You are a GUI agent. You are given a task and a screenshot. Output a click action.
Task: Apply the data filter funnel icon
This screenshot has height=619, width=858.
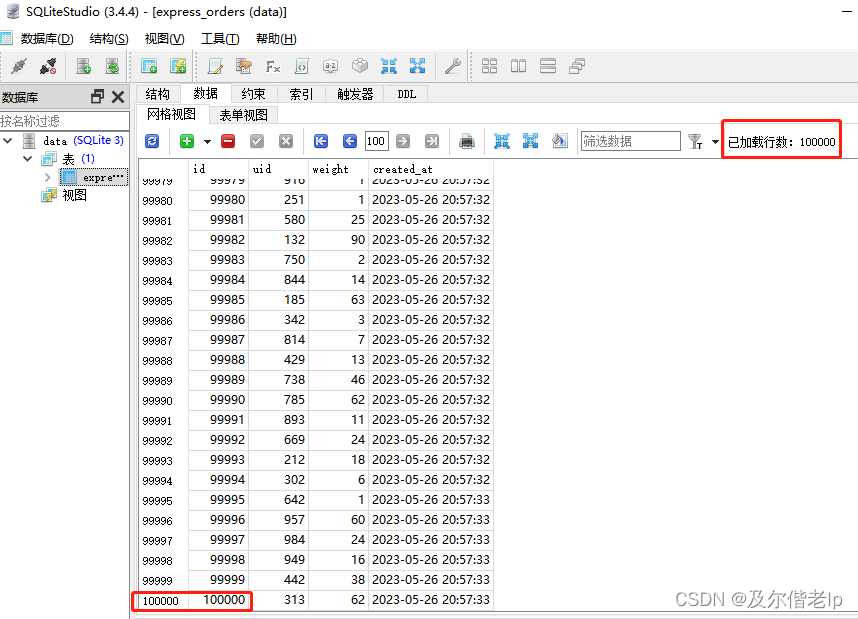695,142
